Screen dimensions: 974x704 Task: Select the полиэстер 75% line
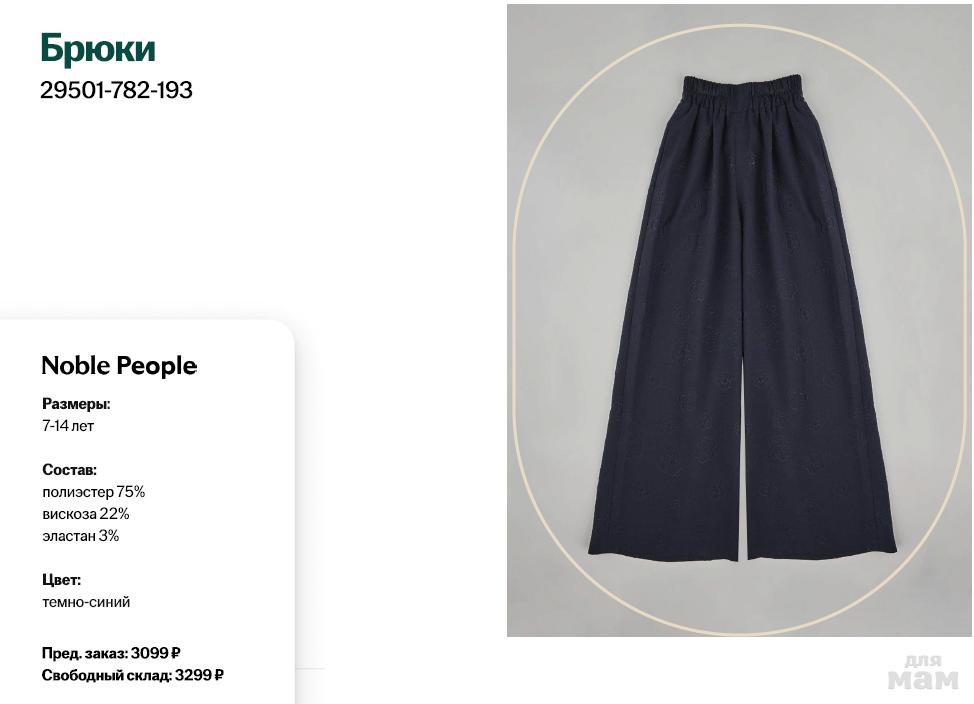[93, 492]
